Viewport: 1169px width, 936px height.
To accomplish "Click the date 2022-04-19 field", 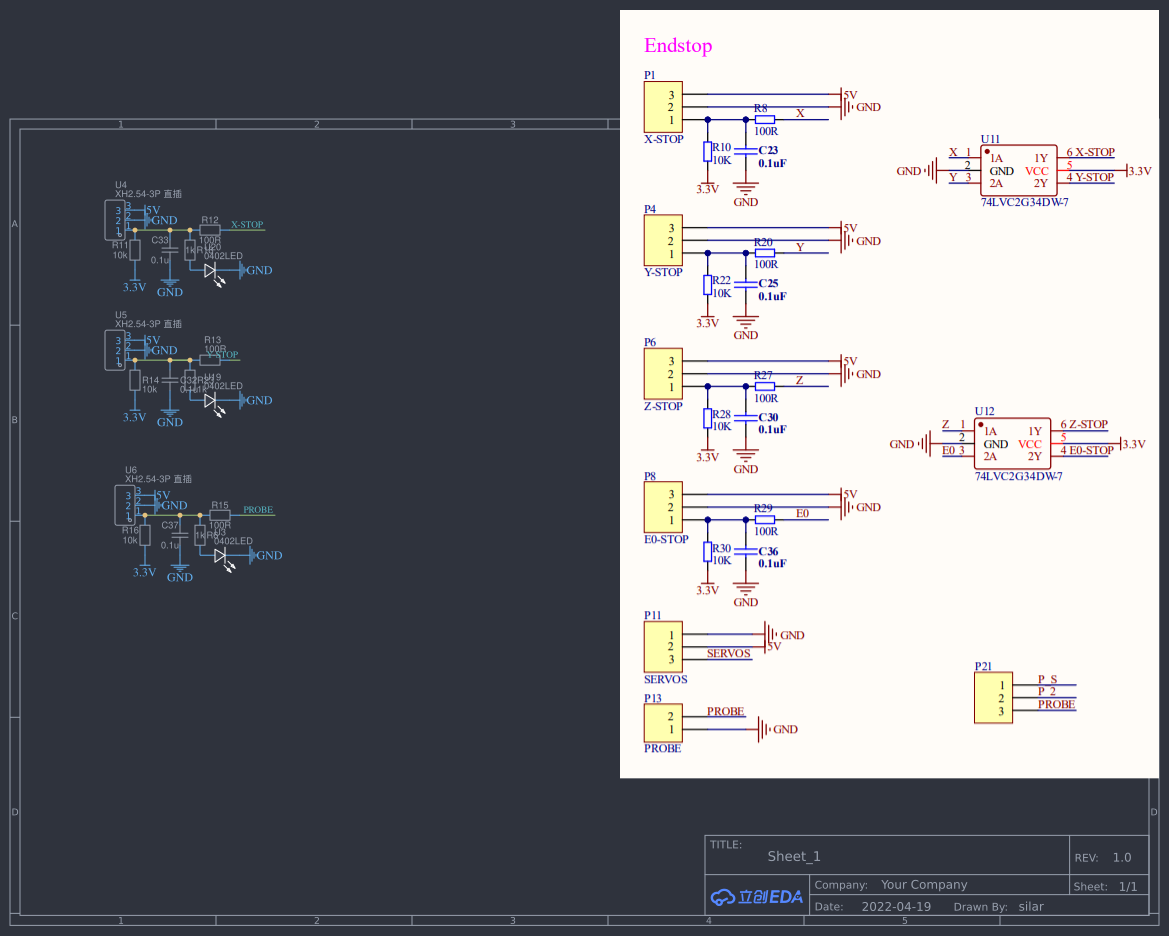I will [896, 907].
